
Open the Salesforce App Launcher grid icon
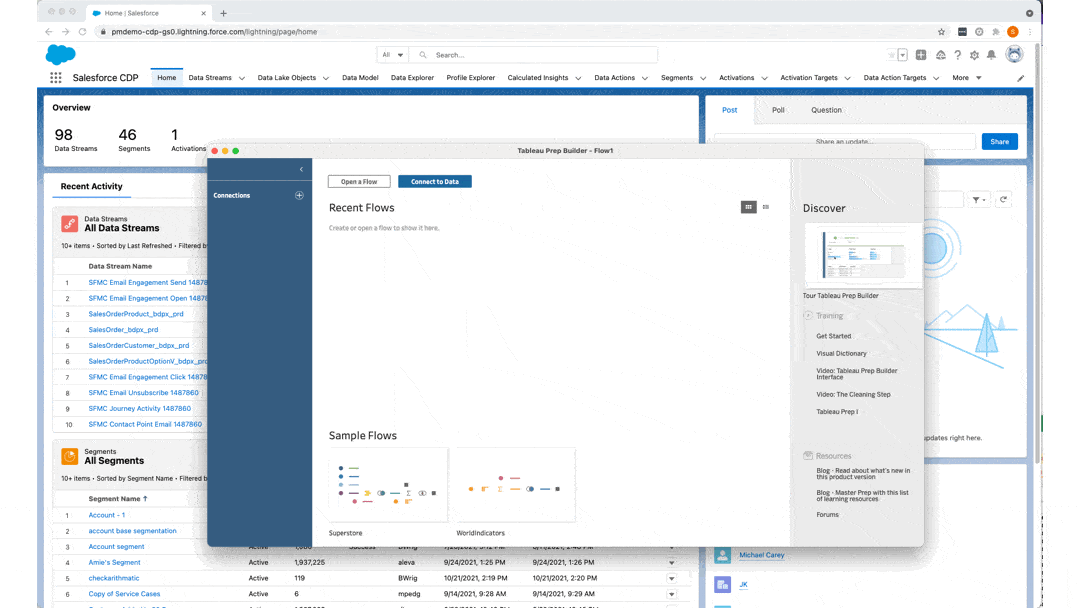click(x=56, y=78)
